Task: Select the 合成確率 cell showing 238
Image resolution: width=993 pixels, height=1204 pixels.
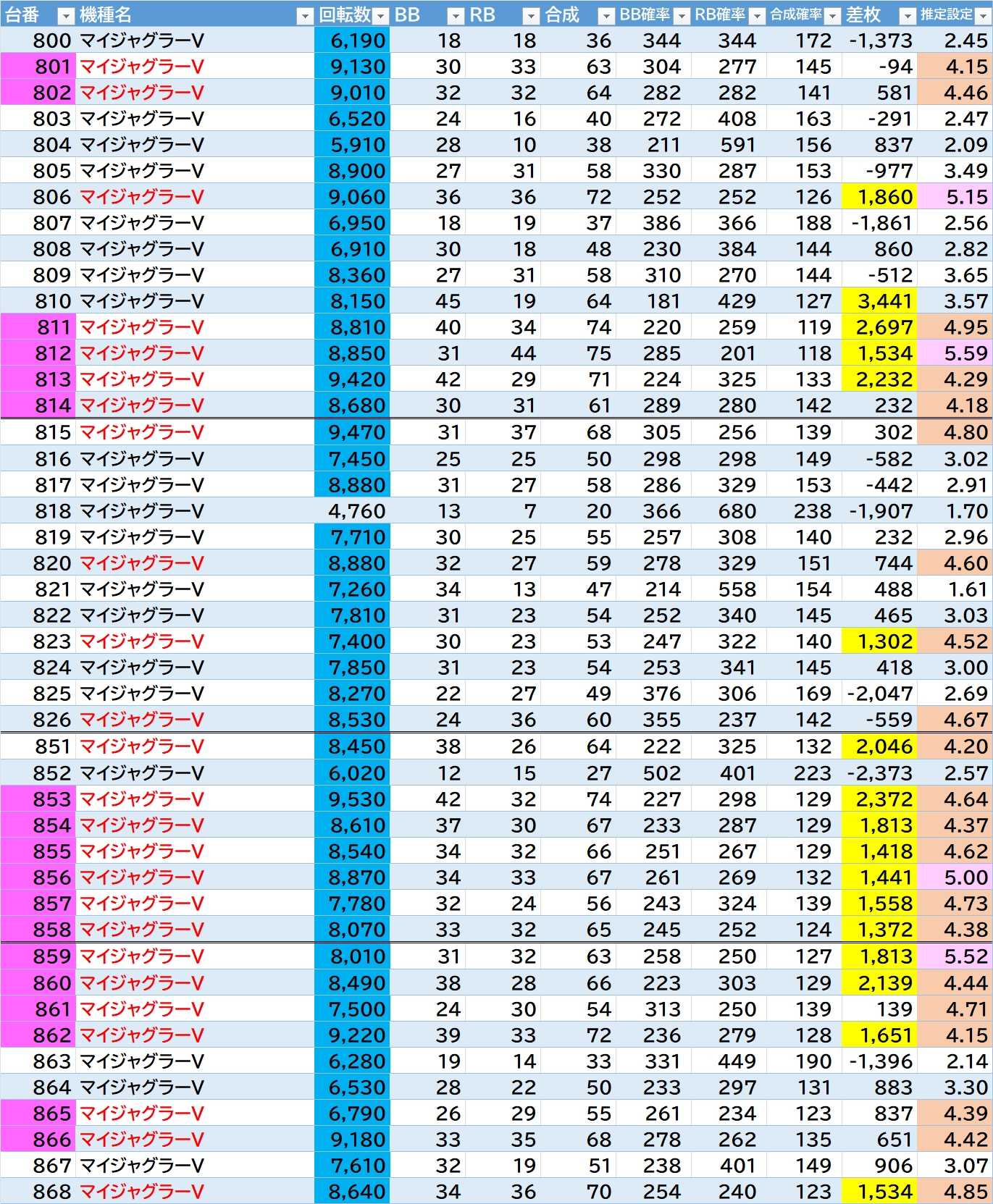Action: point(804,511)
